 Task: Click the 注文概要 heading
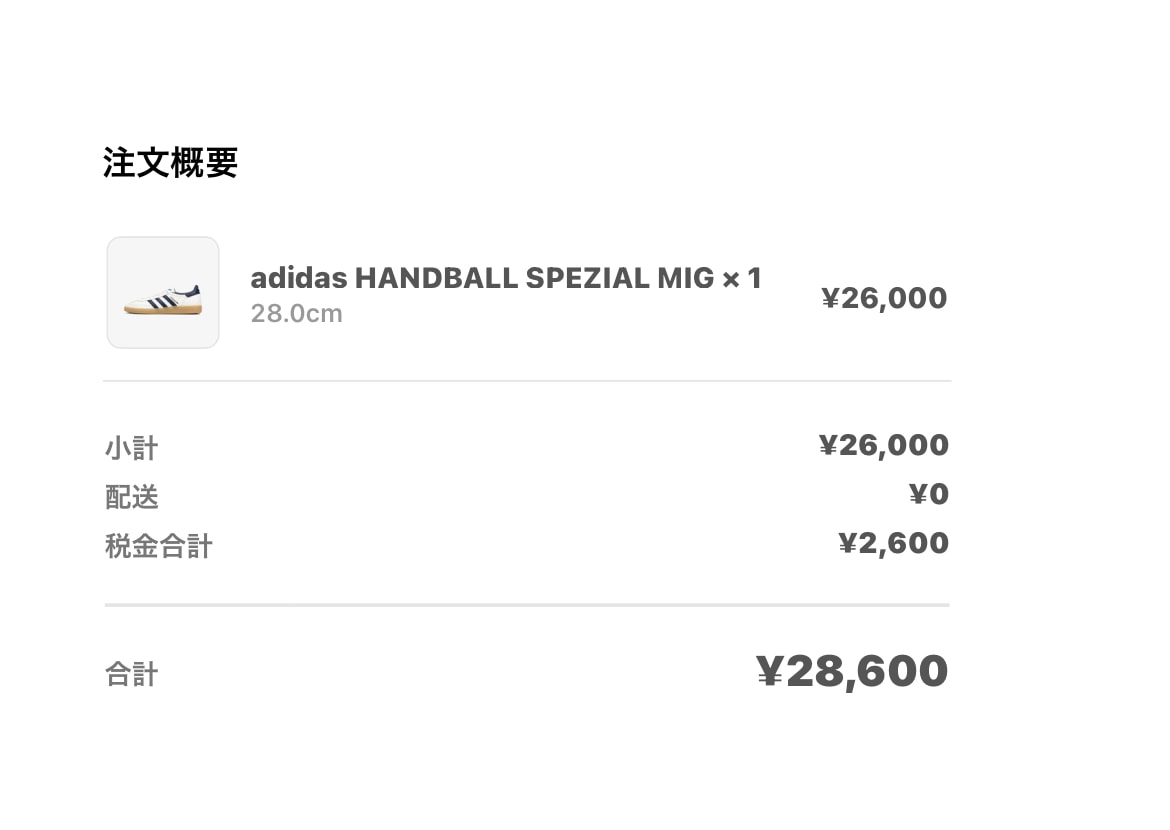[170, 162]
